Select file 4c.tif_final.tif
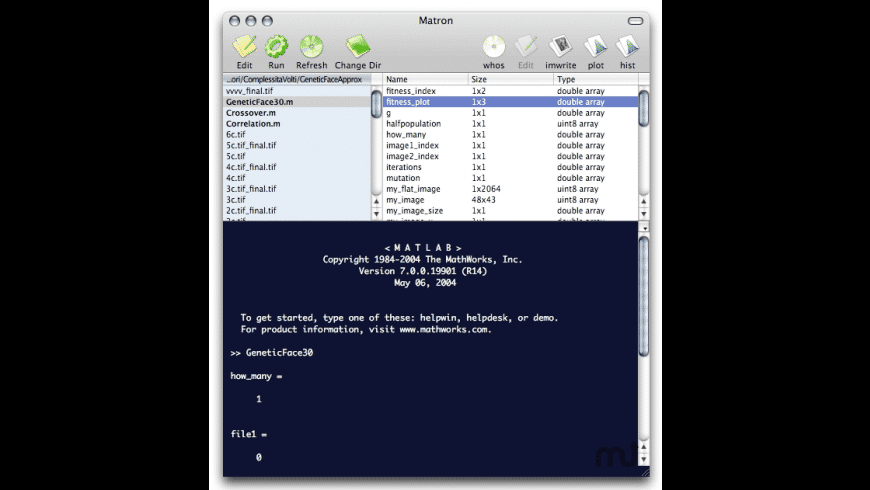The height and width of the screenshot is (490, 870). coord(297,167)
